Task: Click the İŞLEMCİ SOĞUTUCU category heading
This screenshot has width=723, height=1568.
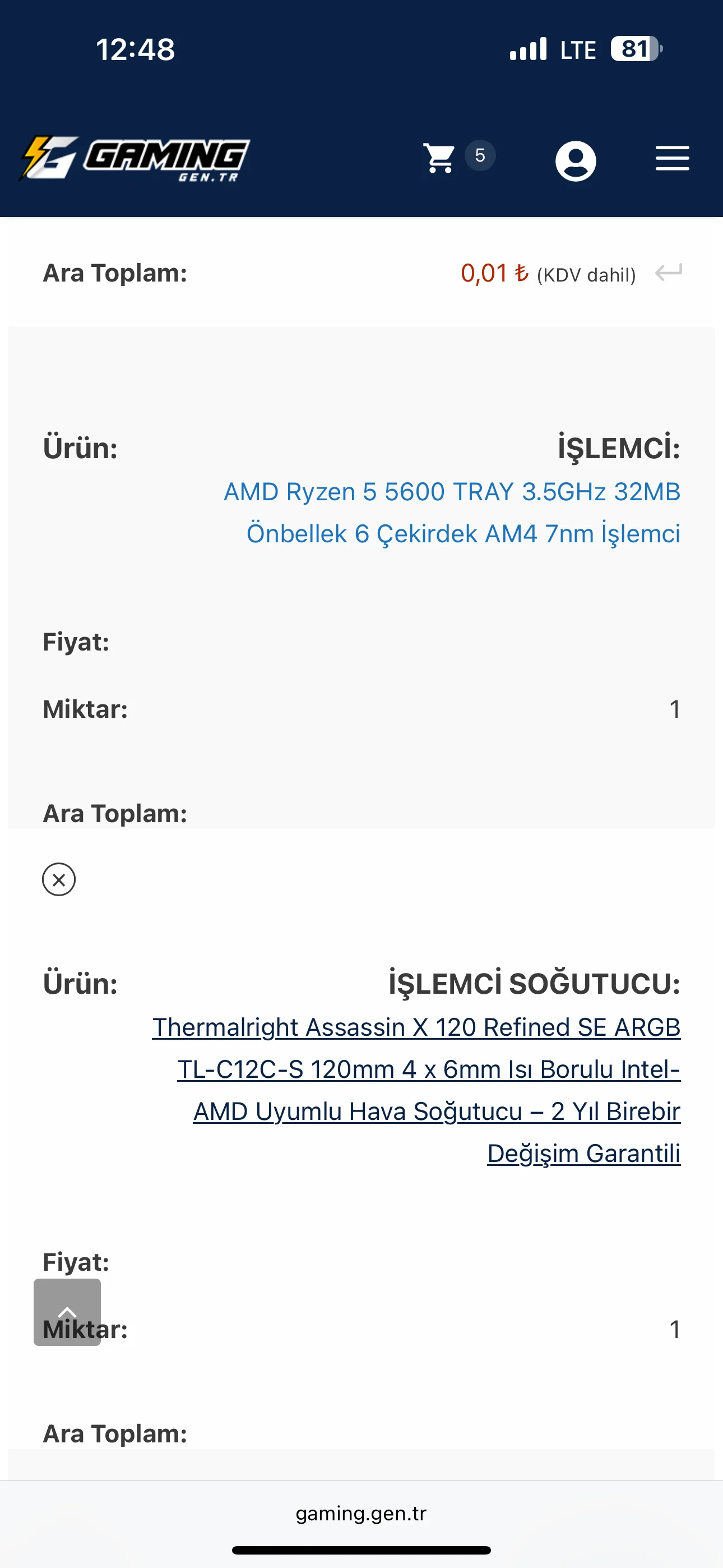Action: click(534, 984)
